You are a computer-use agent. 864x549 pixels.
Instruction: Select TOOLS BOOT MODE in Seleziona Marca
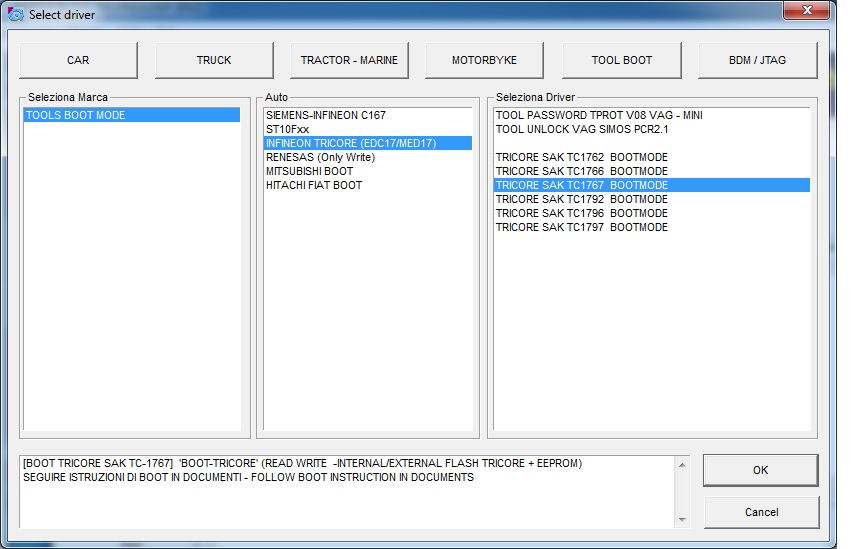[x=132, y=115]
